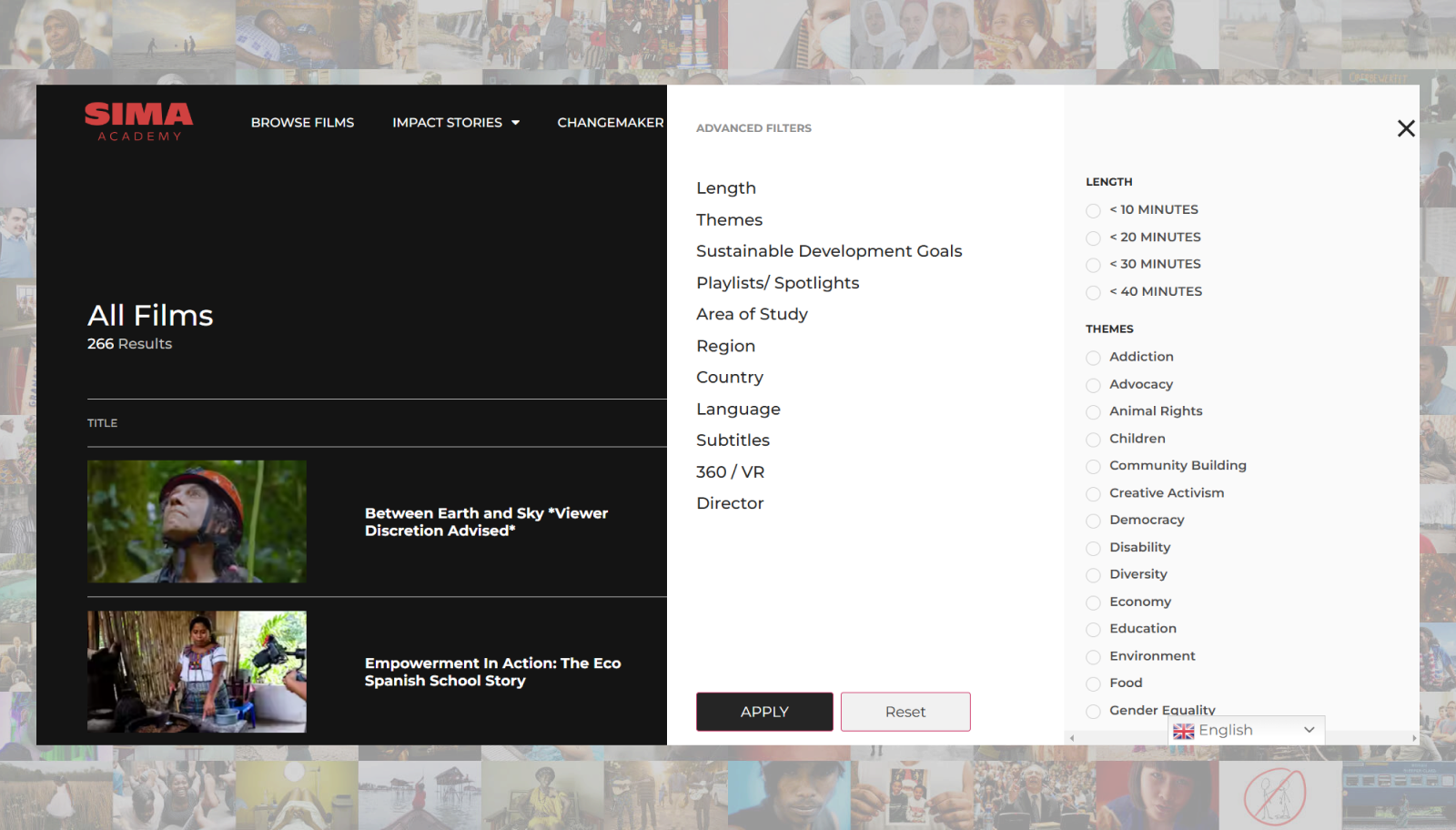The image size is (1456, 830).
Task: Sort films by the TITLE column header
Action: (102, 423)
